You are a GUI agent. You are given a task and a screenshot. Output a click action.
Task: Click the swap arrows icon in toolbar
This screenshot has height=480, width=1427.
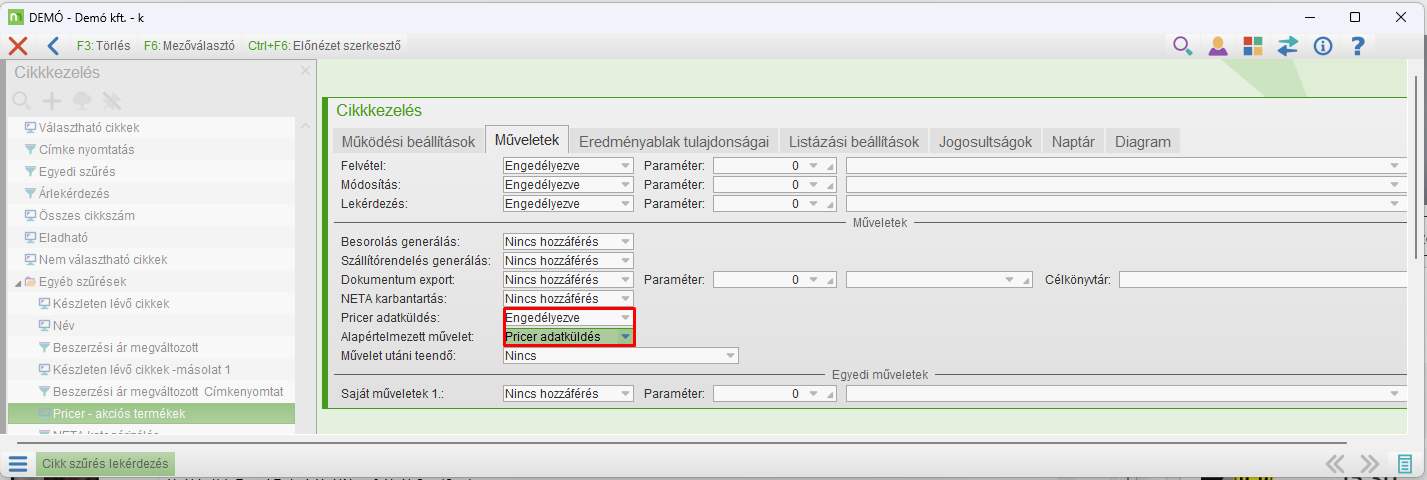coord(1288,45)
